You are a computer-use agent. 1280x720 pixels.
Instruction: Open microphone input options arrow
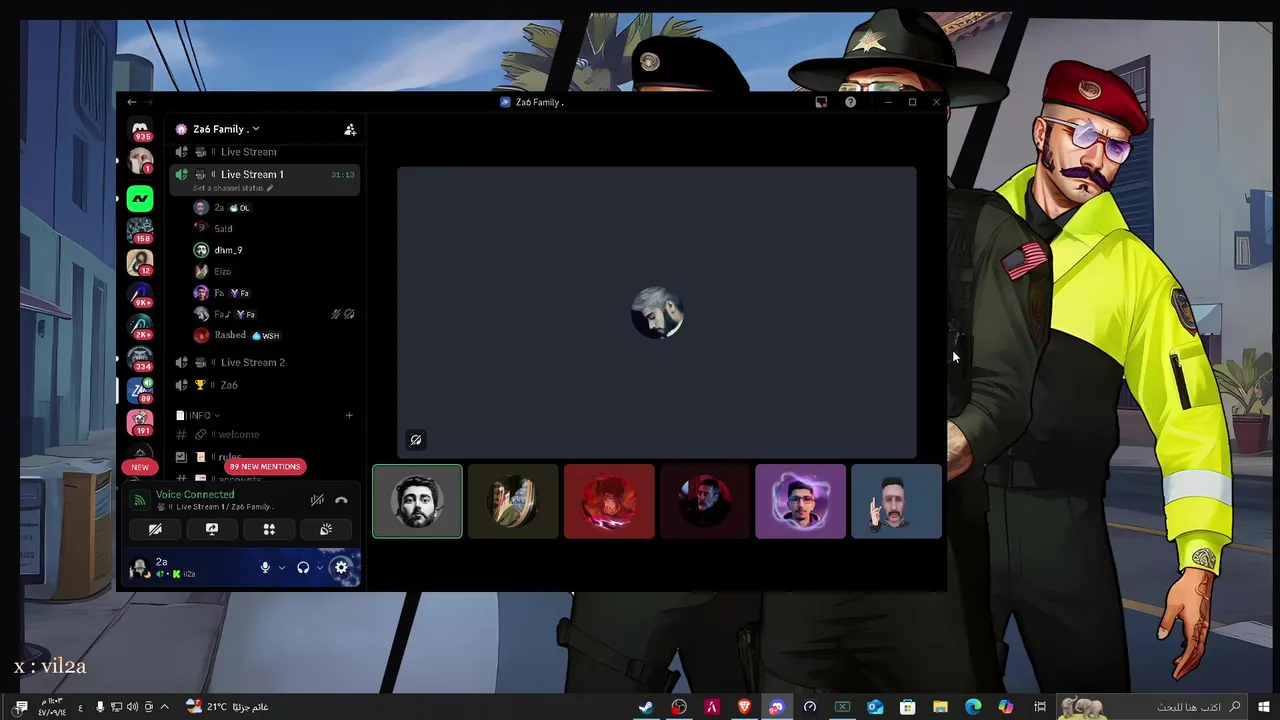point(282,568)
